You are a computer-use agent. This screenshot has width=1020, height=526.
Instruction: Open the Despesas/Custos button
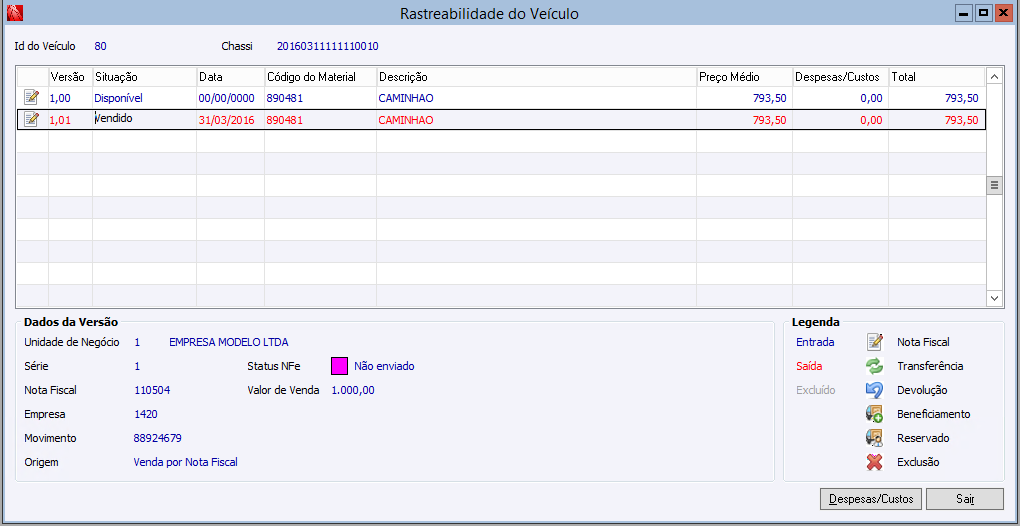[871, 499]
